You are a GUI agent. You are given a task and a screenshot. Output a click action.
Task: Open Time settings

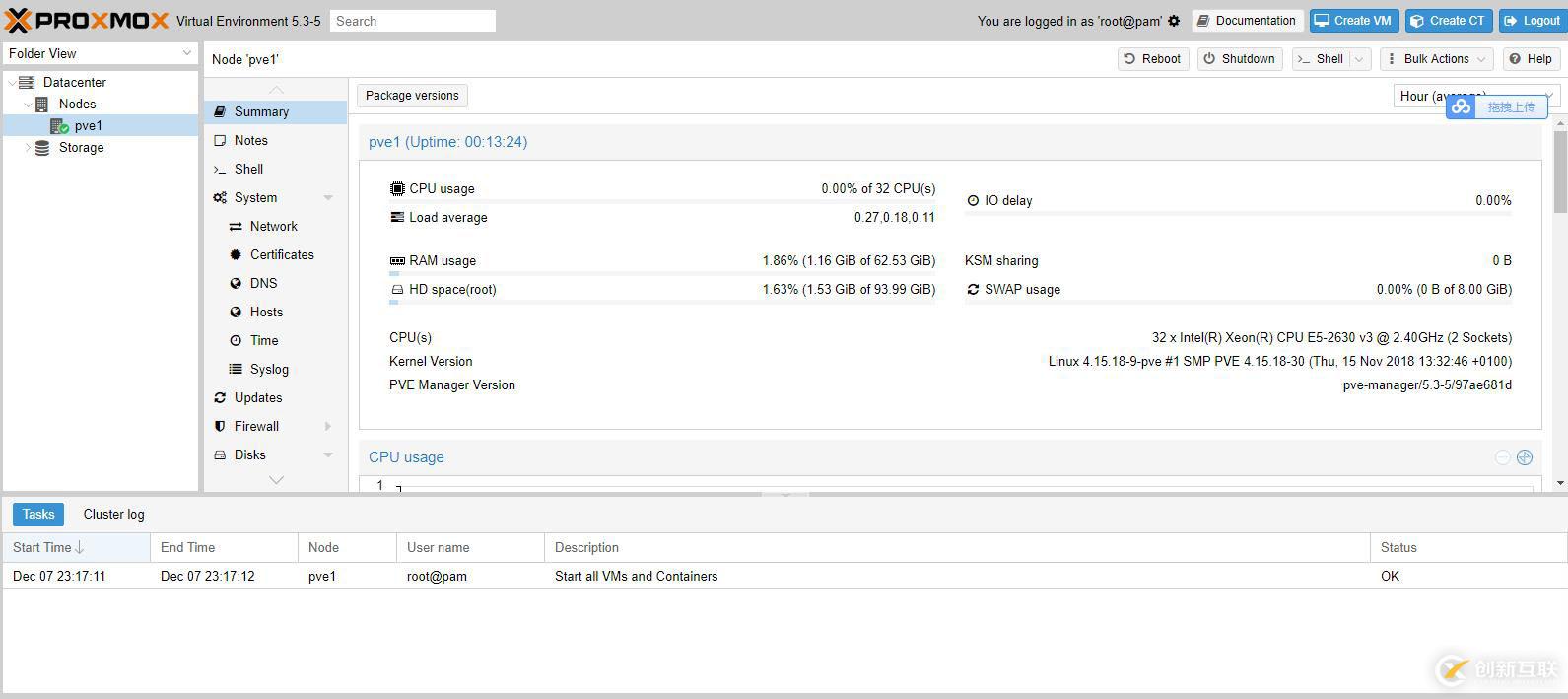[x=275, y=340]
